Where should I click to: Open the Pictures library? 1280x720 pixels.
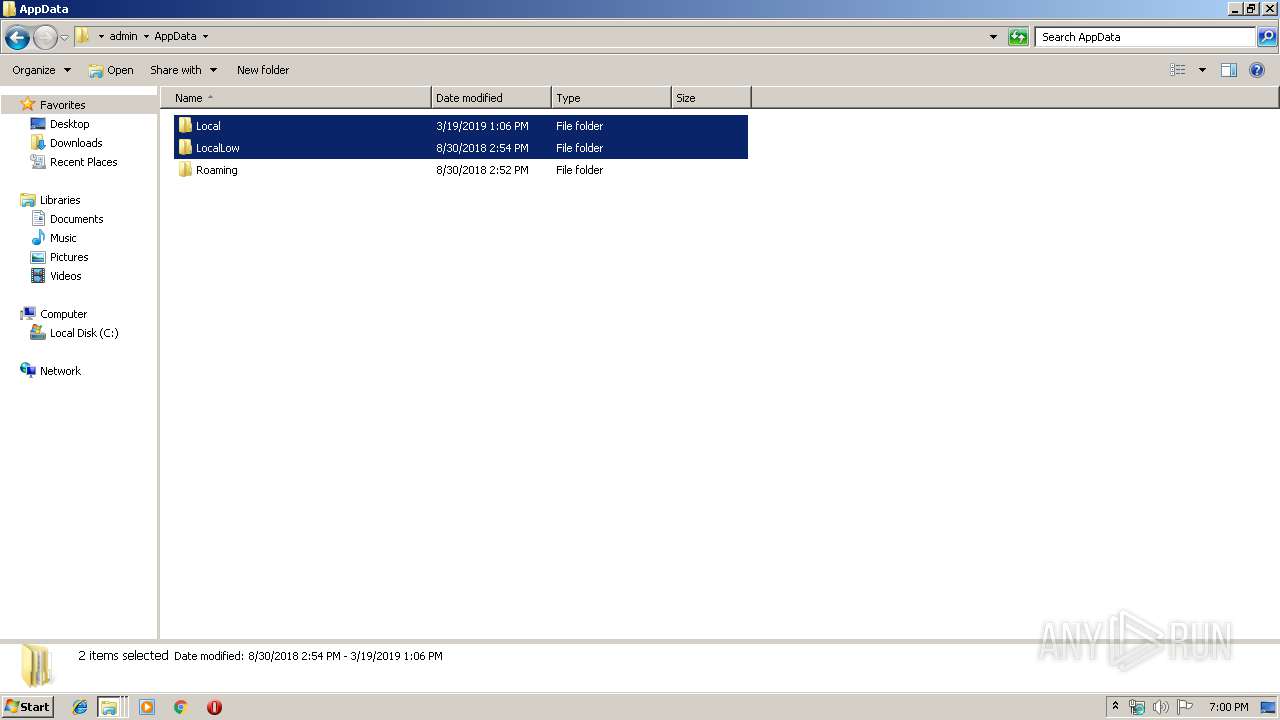(69, 257)
